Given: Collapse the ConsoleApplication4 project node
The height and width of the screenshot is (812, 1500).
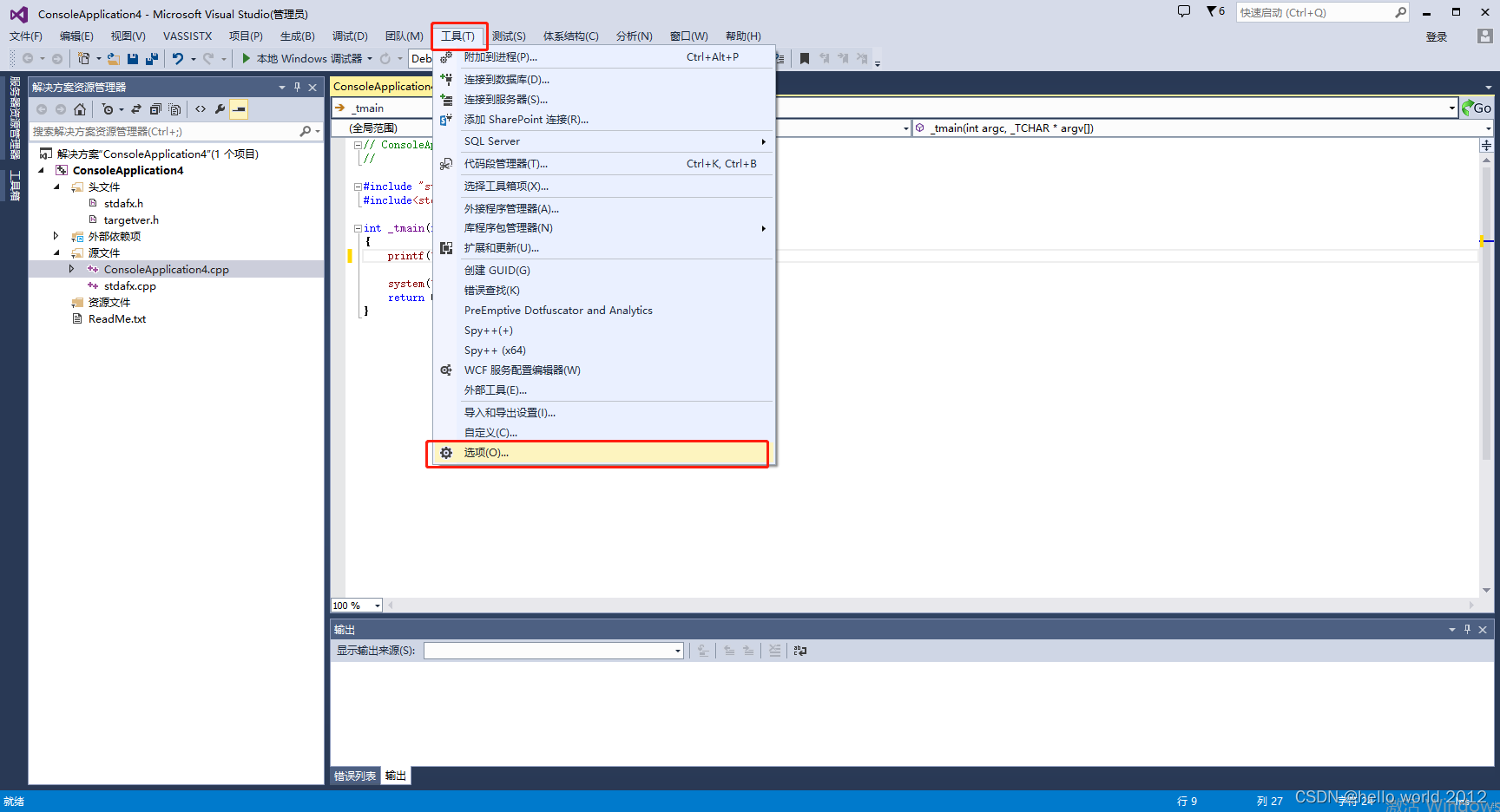Looking at the screenshot, I should point(41,171).
